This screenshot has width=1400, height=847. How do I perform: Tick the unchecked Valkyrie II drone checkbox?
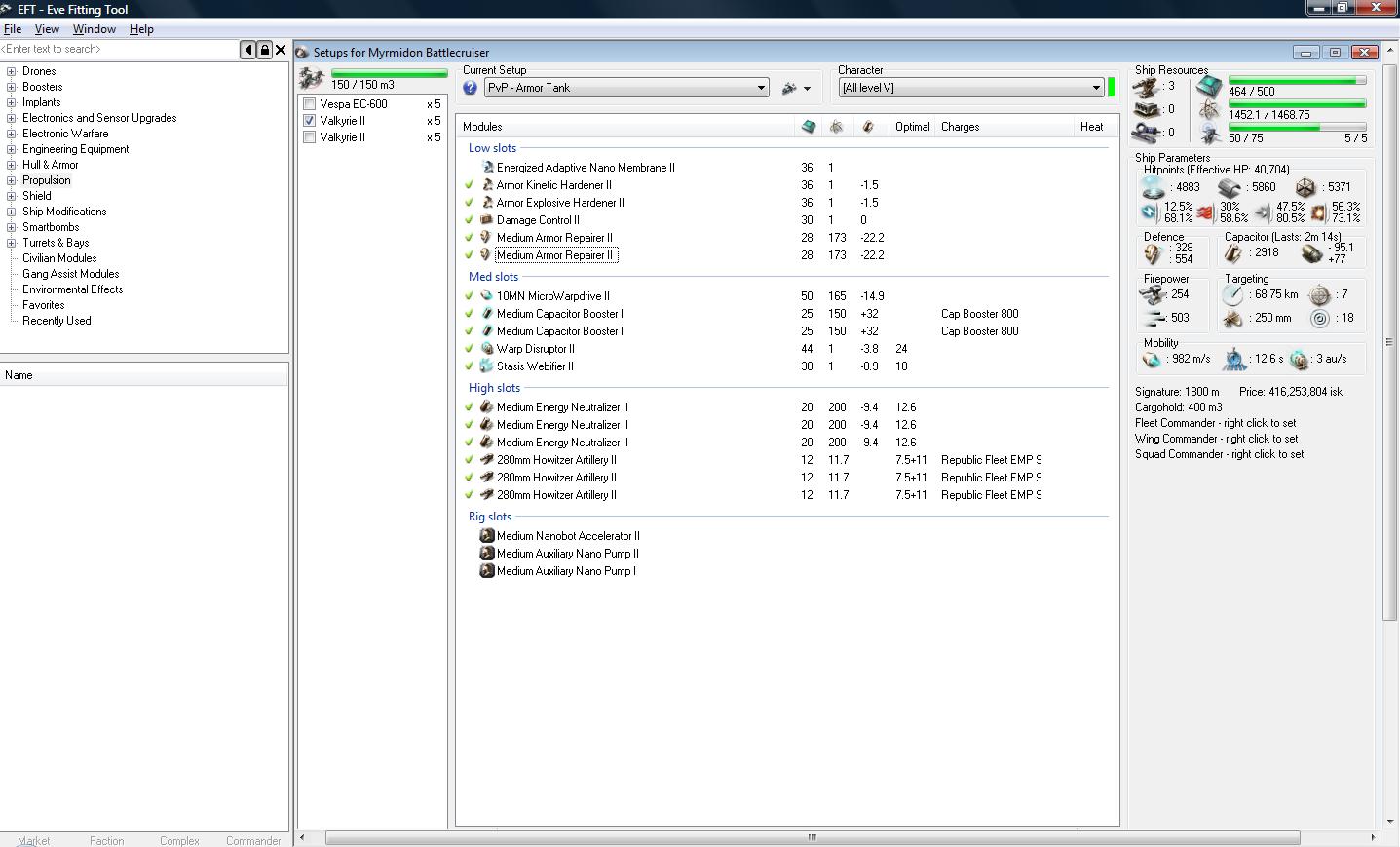click(x=310, y=137)
